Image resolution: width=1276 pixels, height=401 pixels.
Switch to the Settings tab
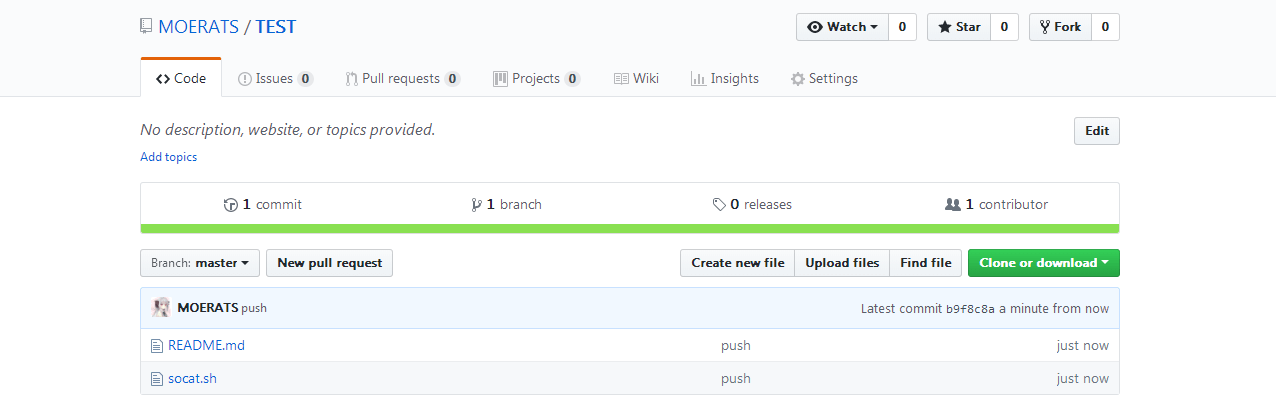[x=824, y=78]
